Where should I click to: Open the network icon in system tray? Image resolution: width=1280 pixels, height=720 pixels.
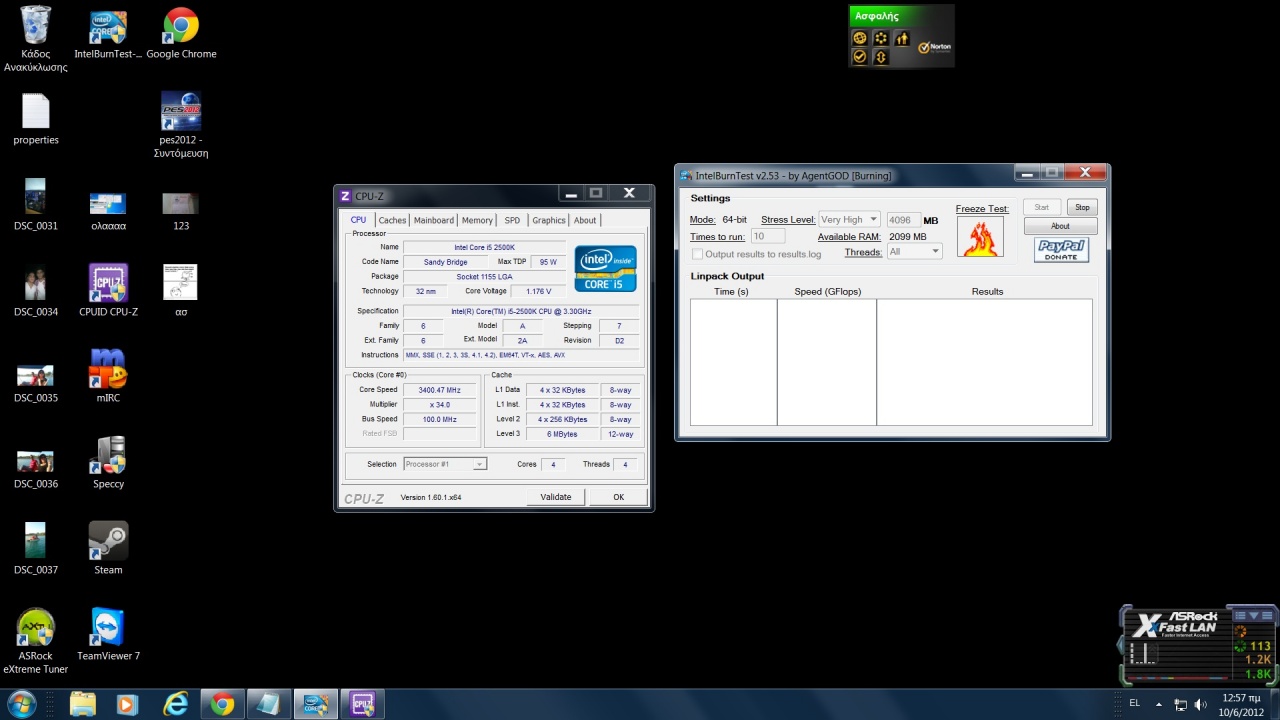point(1181,704)
